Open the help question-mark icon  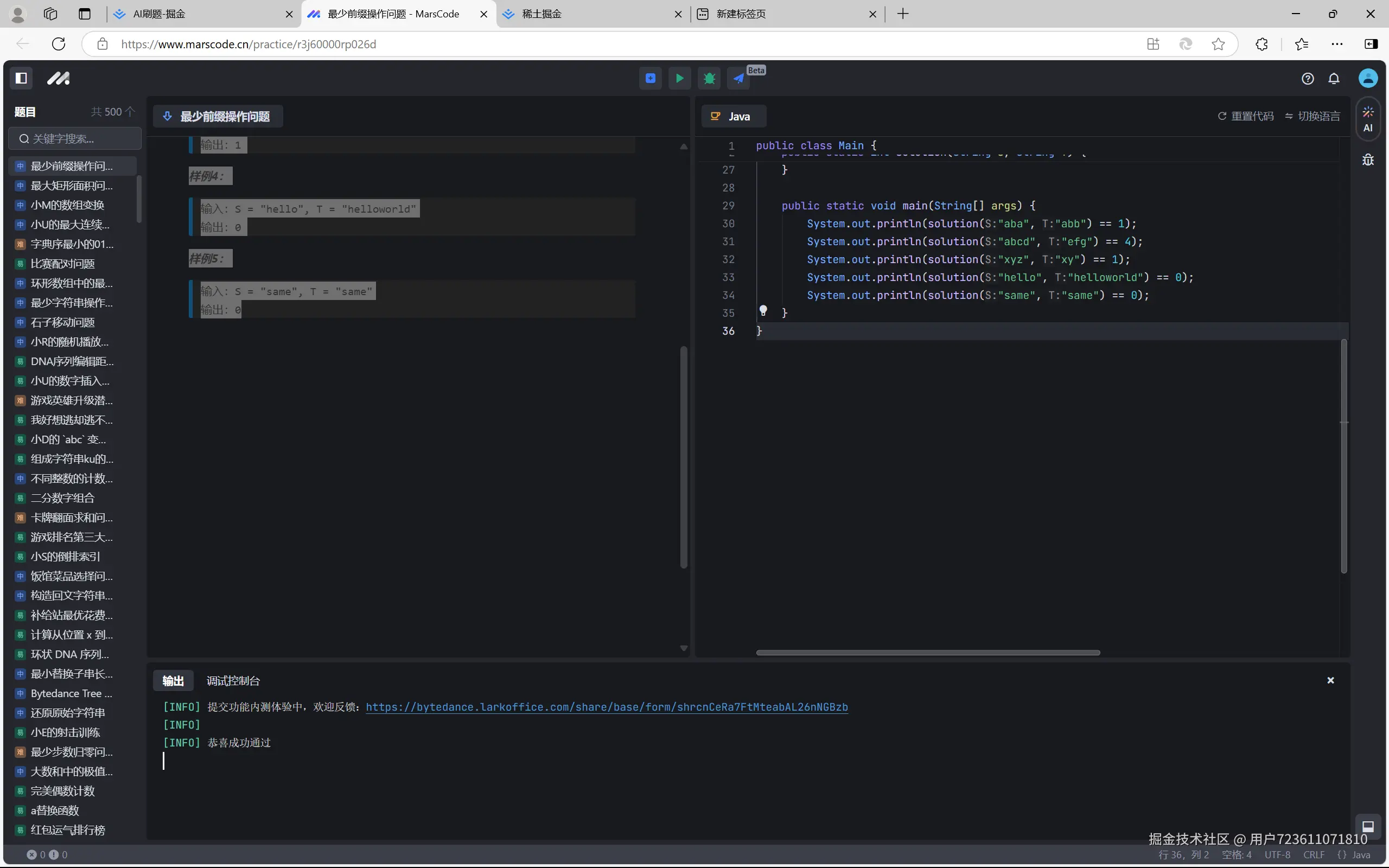(1308, 79)
